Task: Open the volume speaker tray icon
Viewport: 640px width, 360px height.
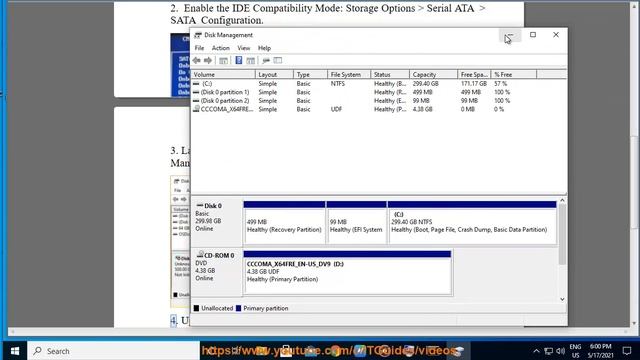Action: pos(560,351)
